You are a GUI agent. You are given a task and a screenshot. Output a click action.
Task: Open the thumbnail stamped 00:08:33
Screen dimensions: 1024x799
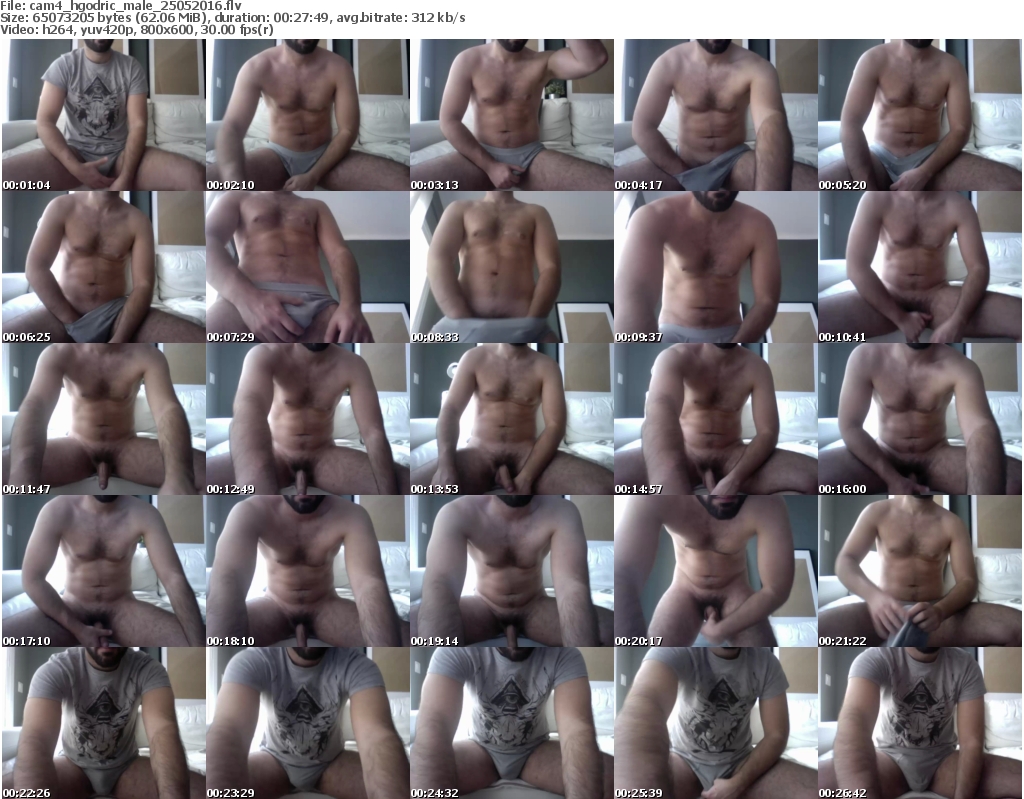(x=511, y=267)
